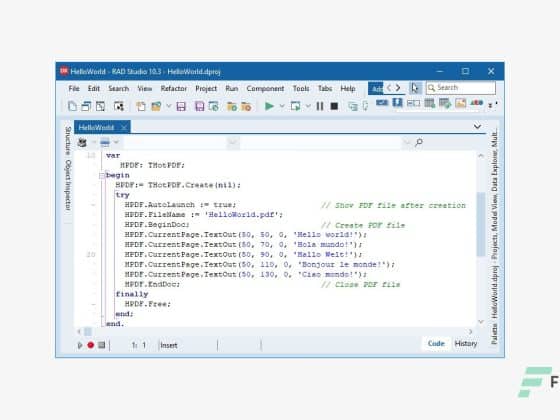Pause the running program

click(x=320, y=106)
